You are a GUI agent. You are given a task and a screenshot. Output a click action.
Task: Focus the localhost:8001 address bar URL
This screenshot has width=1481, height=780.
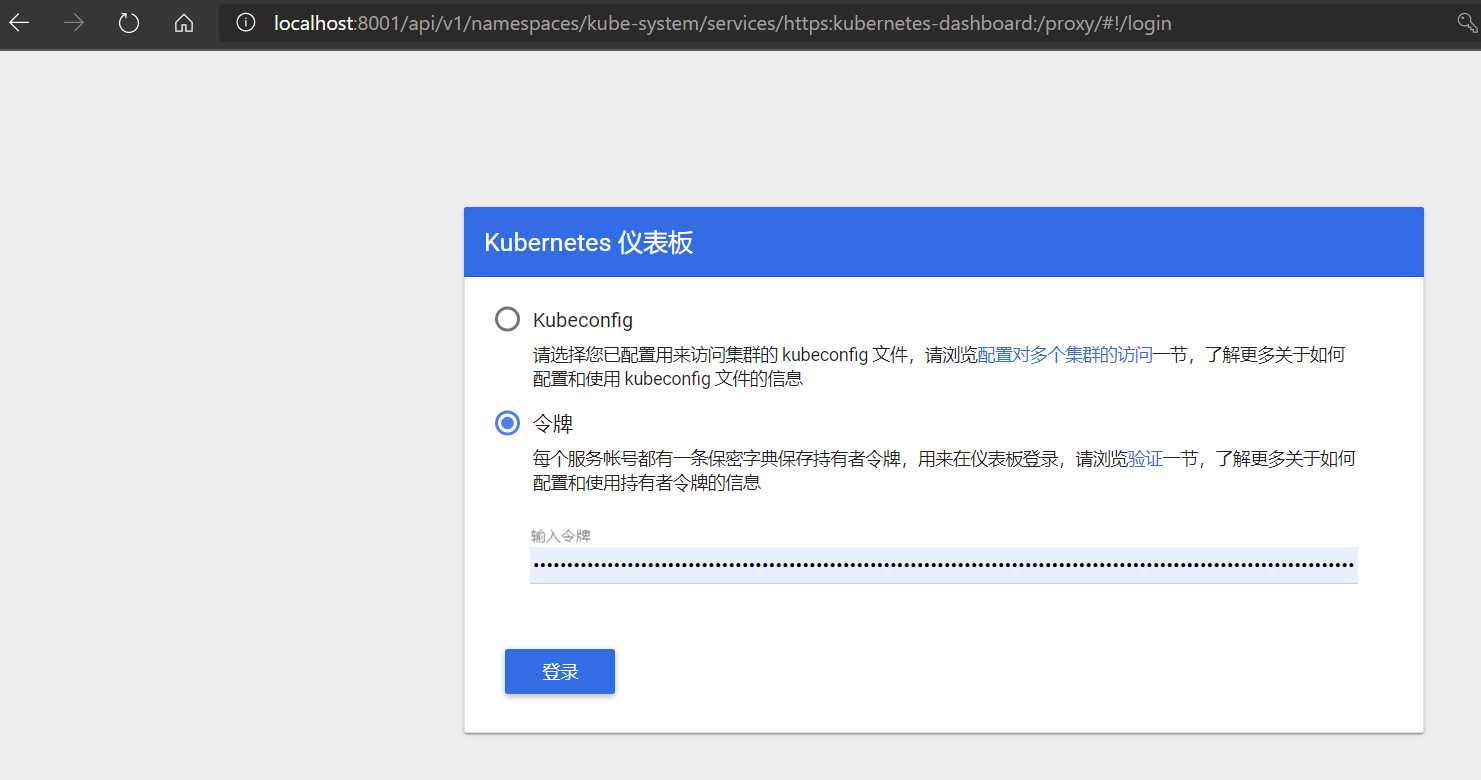click(722, 23)
